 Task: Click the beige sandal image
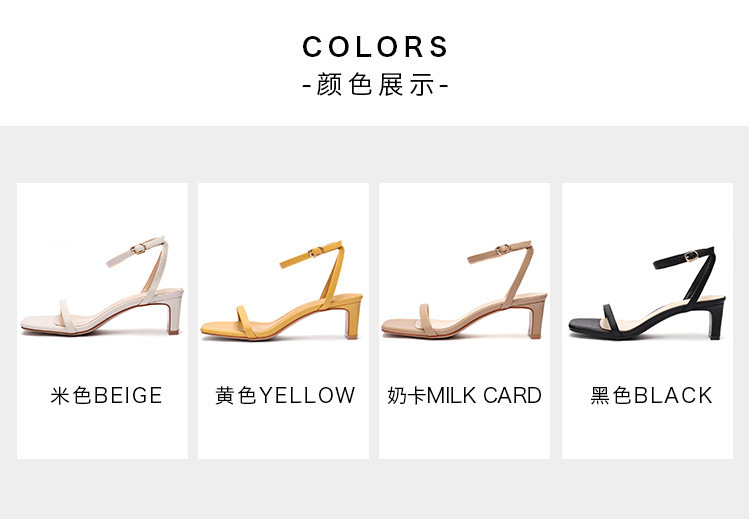pyautogui.click(x=102, y=286)
